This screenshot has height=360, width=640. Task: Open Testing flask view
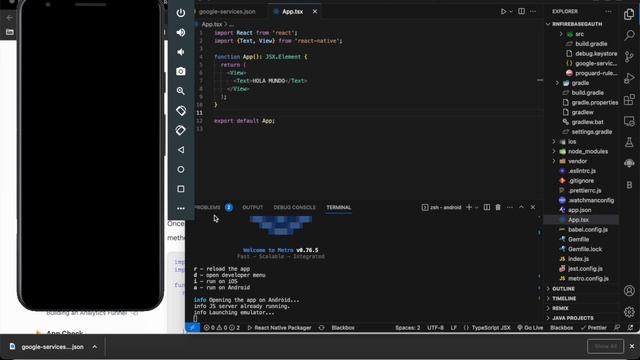pos(629,142)
